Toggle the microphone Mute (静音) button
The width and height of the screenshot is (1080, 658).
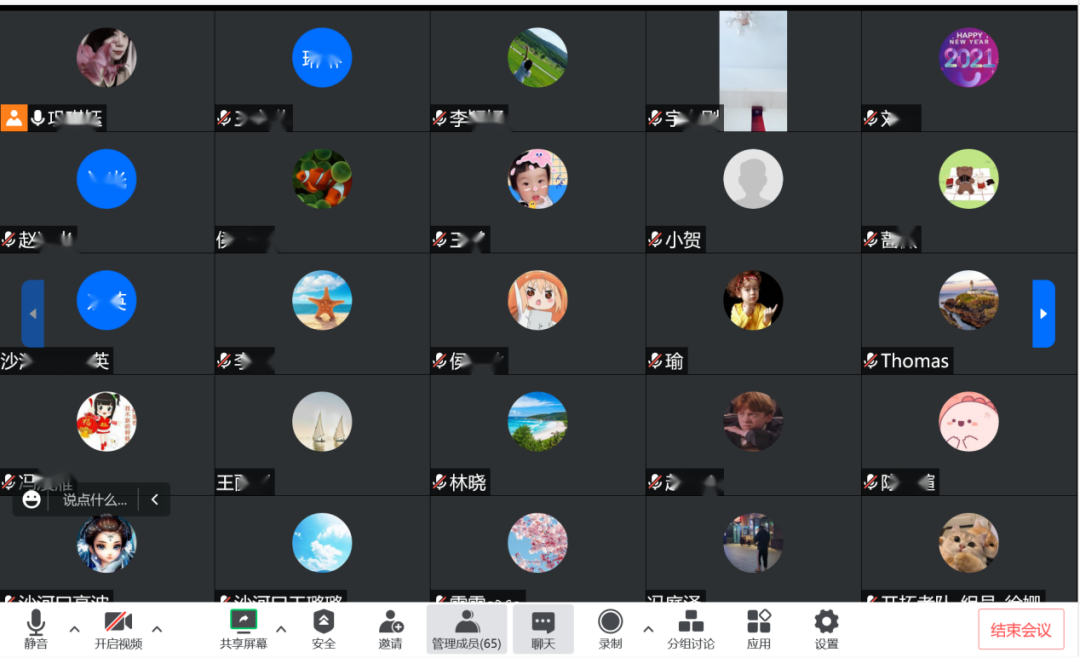(36, 629)
